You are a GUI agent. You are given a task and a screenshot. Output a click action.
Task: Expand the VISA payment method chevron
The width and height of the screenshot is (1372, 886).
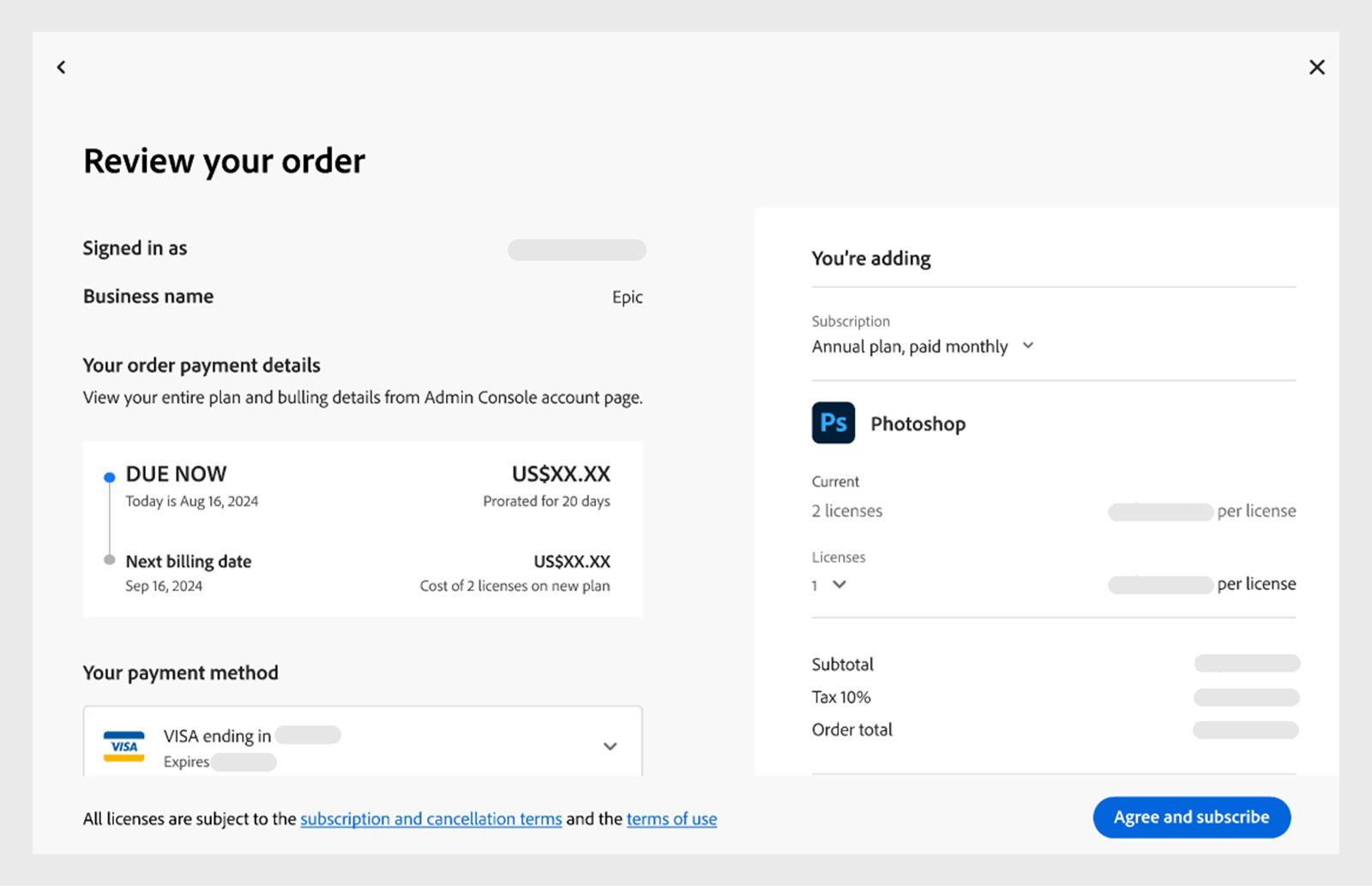pos(610,746)
